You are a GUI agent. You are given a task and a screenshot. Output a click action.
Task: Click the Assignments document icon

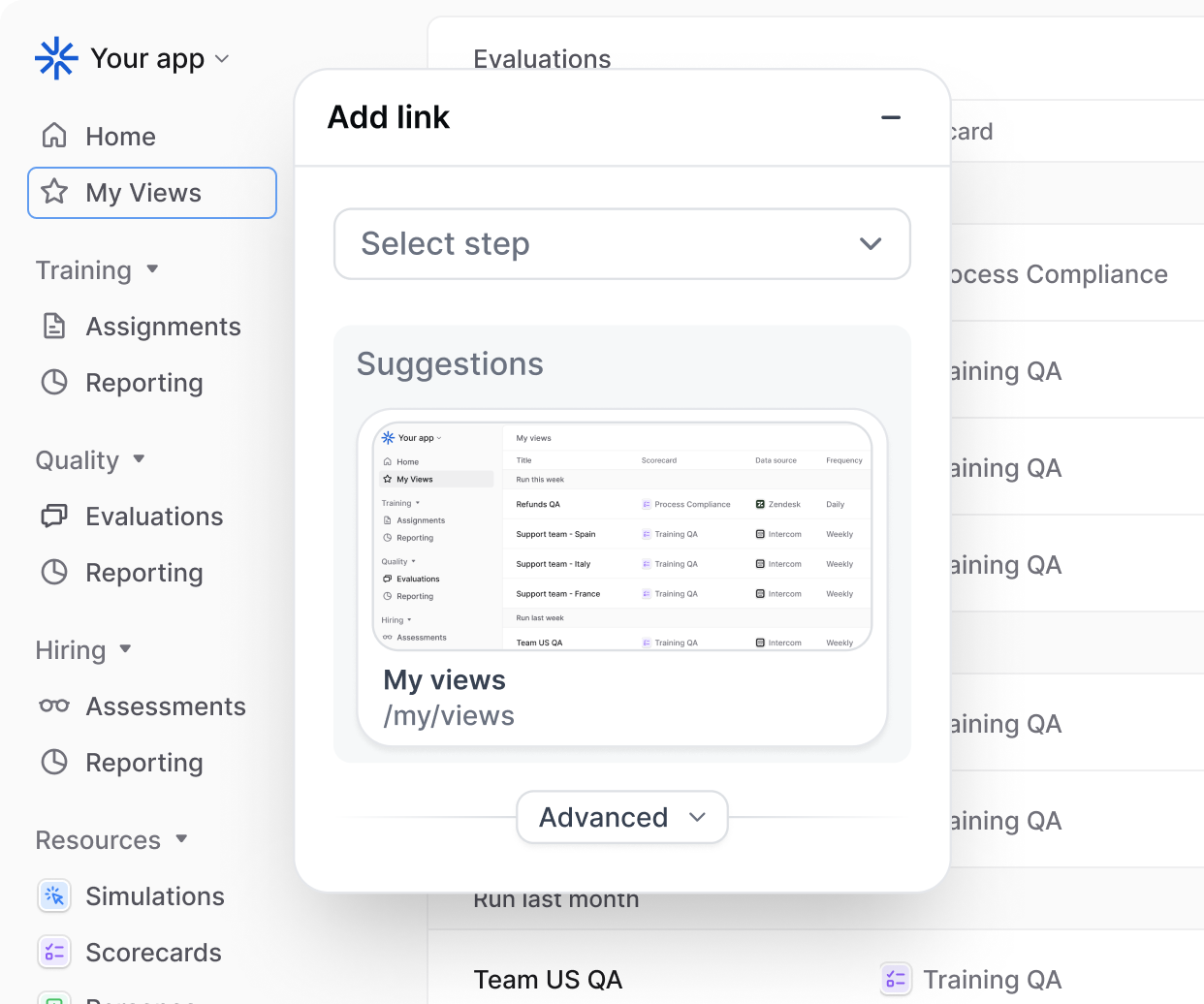pos(54,327)
